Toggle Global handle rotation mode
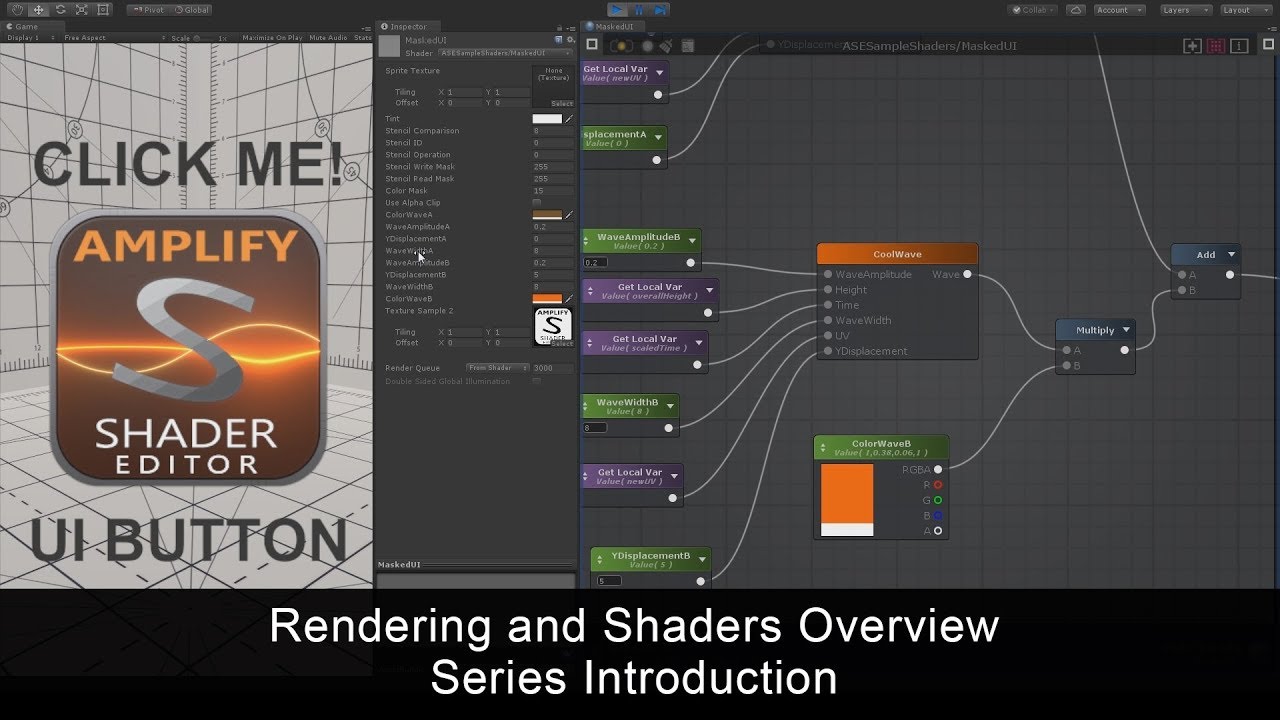Image resolution: width=1280 pixels, height=720 pixels. (x=191, y=10)
